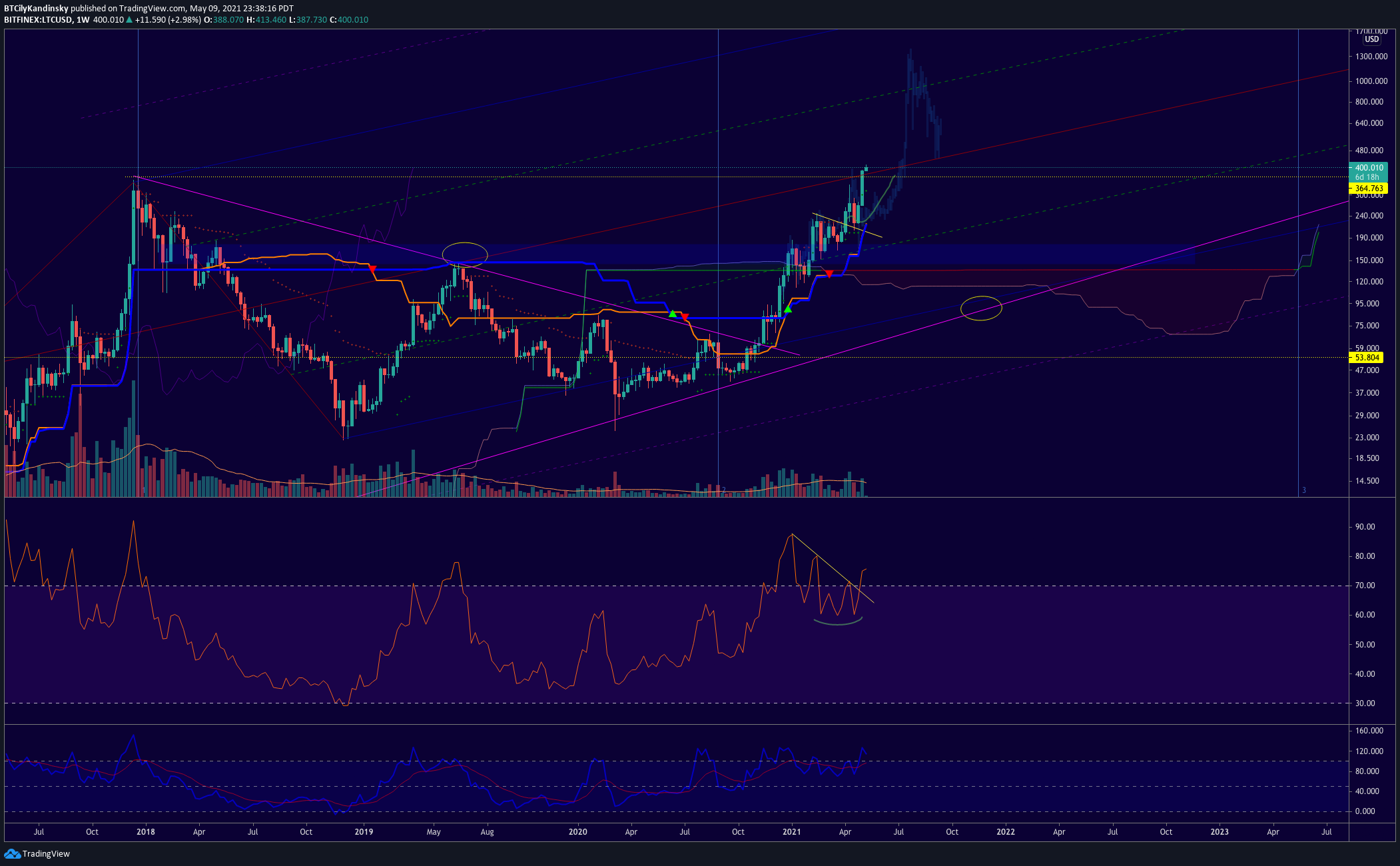Click the RSI 70.00 scale label
The height and width of the screenshot is (866, 1400).
click(x=1365, y=586)
